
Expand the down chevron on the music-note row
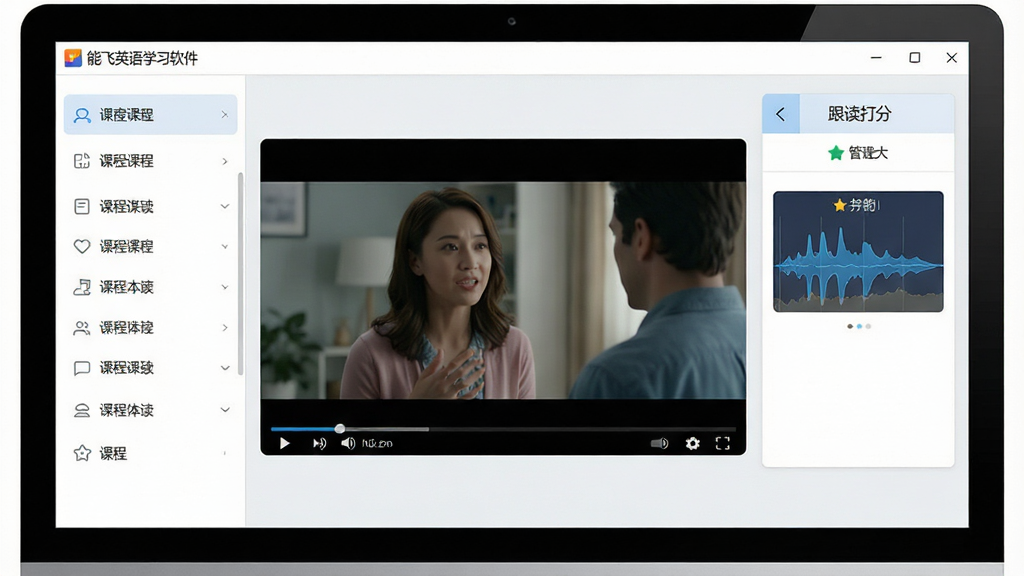pos(225,287)
